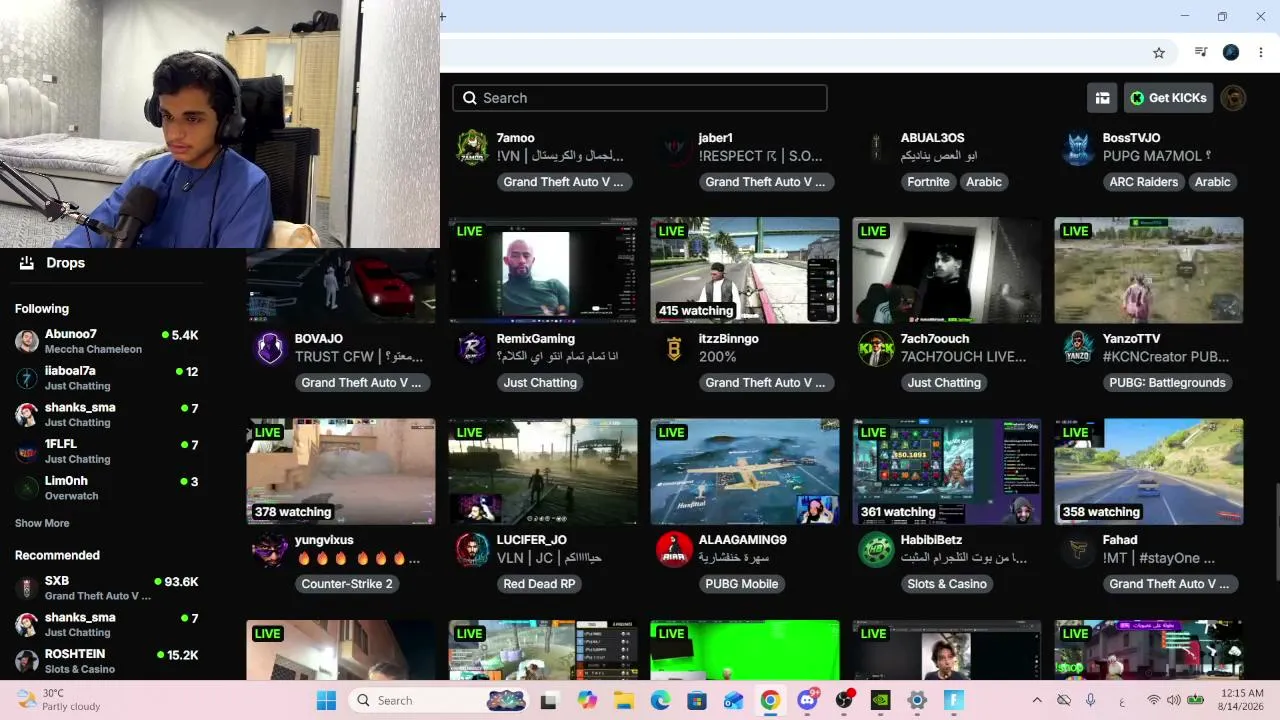The image size is (1280, 720).
Task: Open the Kick user account avatar
Action: 1233,98
